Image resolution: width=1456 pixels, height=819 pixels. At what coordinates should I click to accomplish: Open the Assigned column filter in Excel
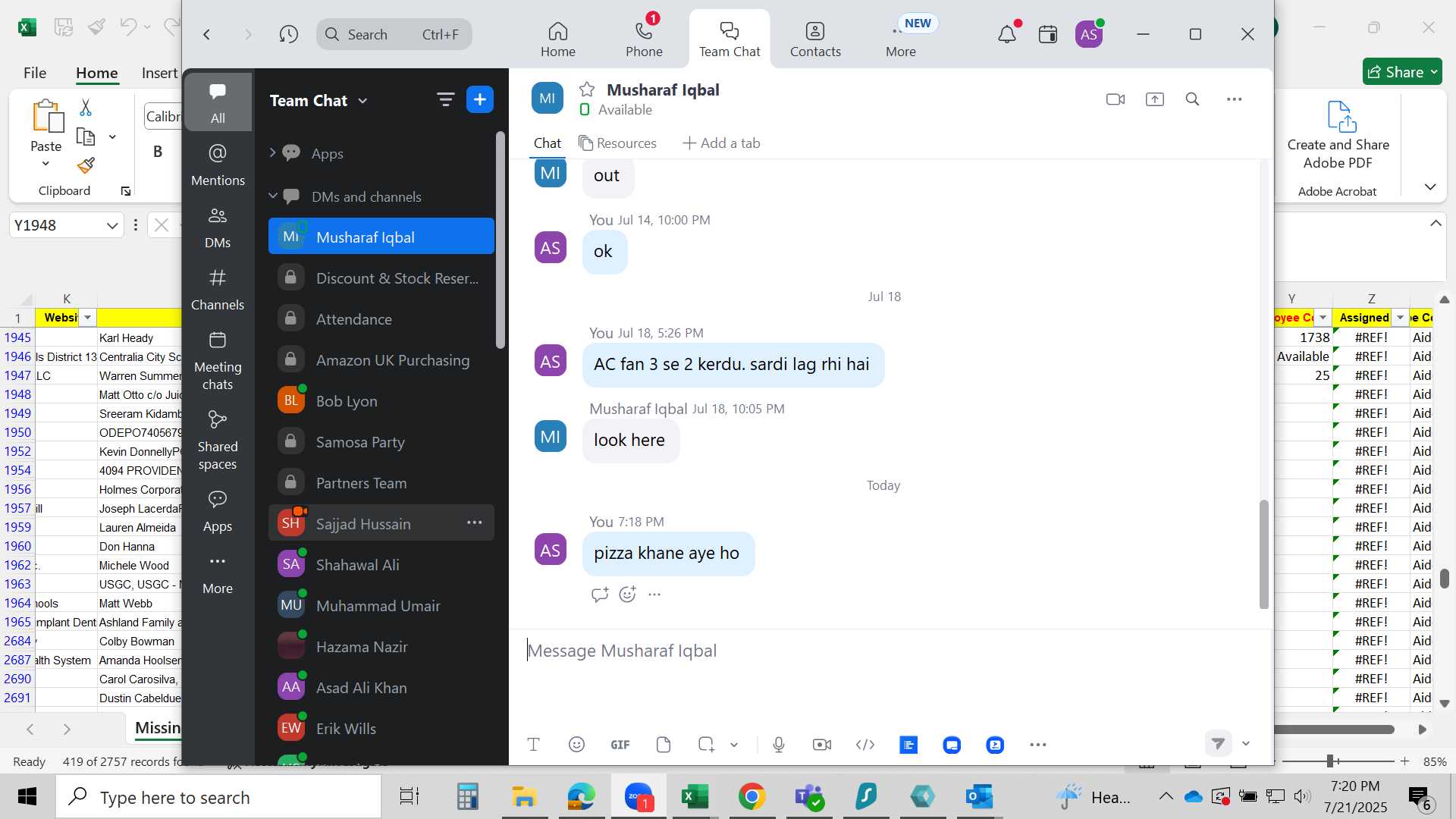coord(1400,318)
